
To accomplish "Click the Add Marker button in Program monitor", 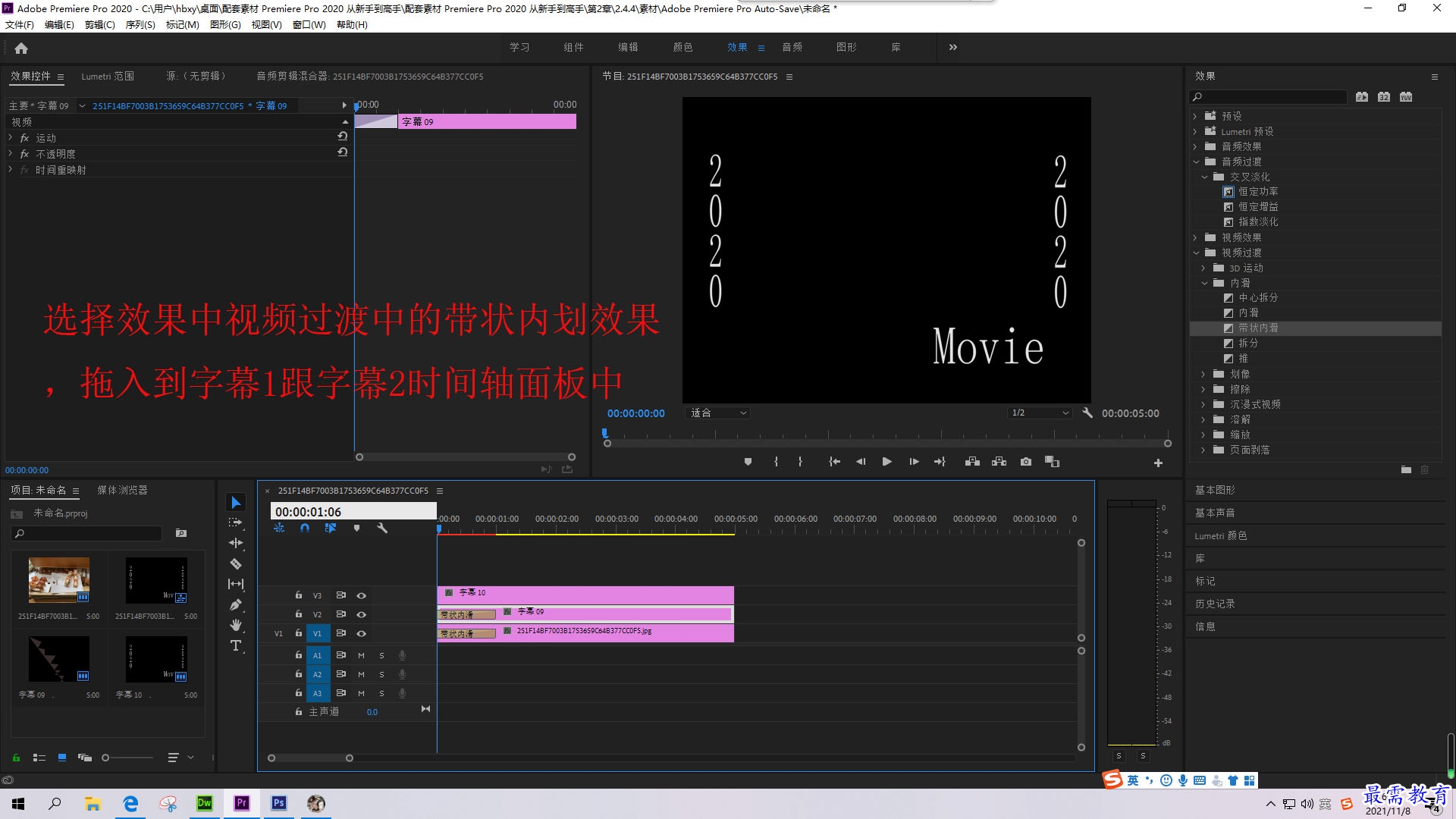I will click(x=748, y=462).
